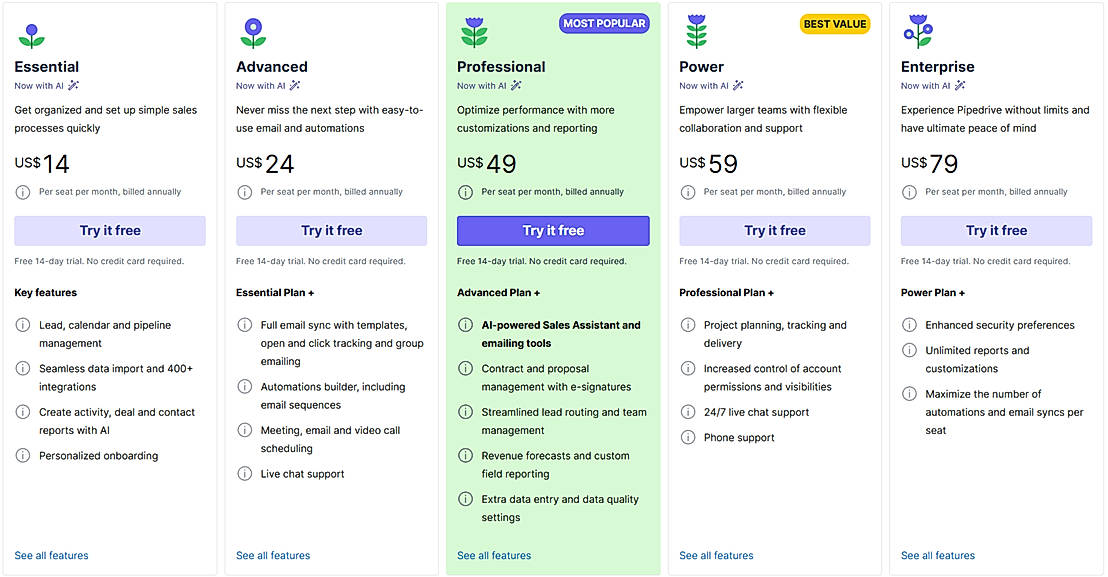Click info icon next to Phone support

point(687,438)
